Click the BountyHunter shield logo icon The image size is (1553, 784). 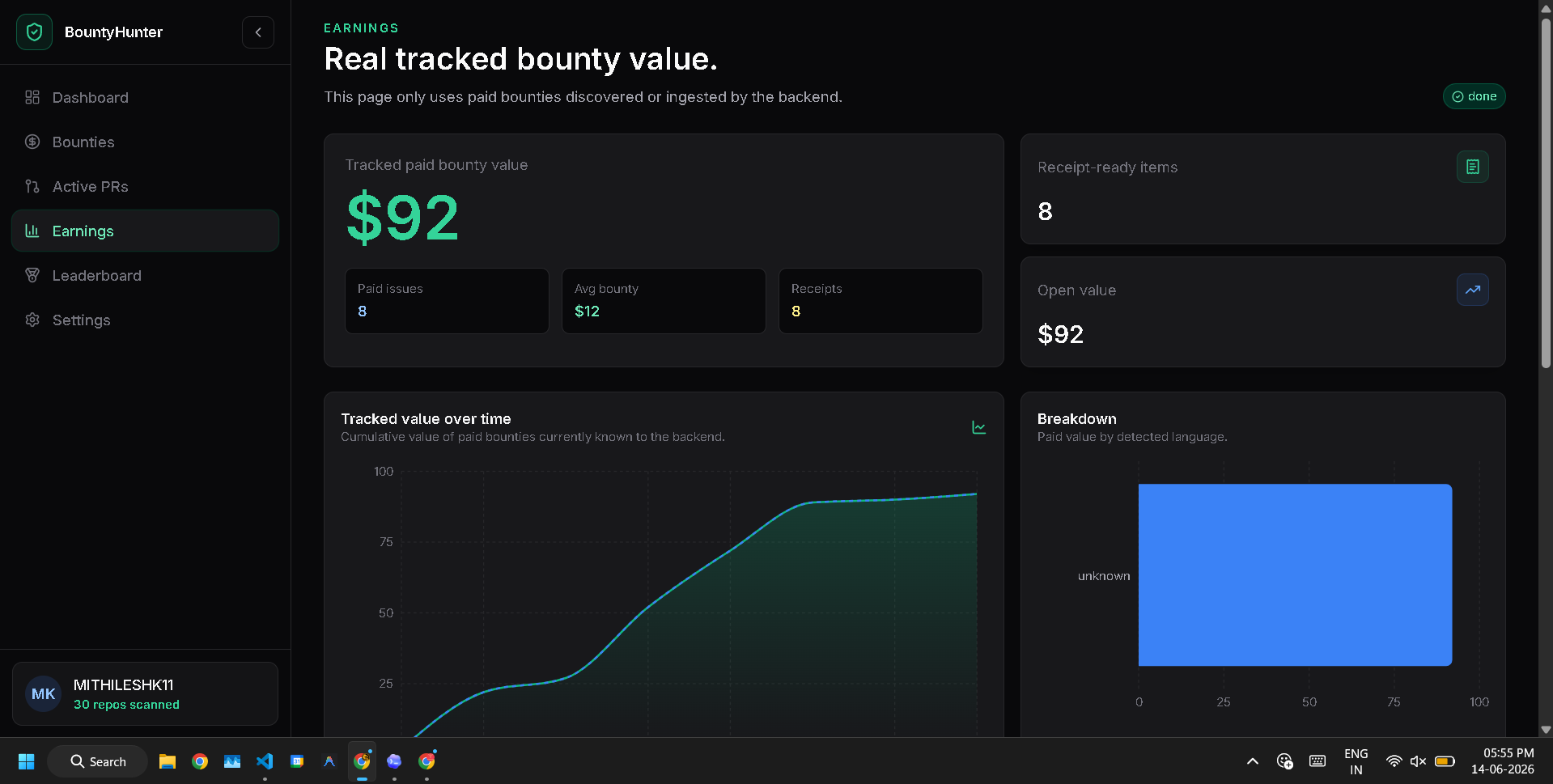click(34, 32)
